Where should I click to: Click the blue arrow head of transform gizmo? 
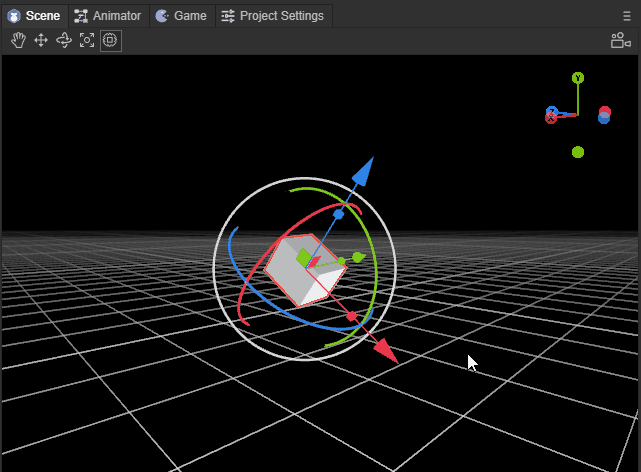click(x=363, y=171)
